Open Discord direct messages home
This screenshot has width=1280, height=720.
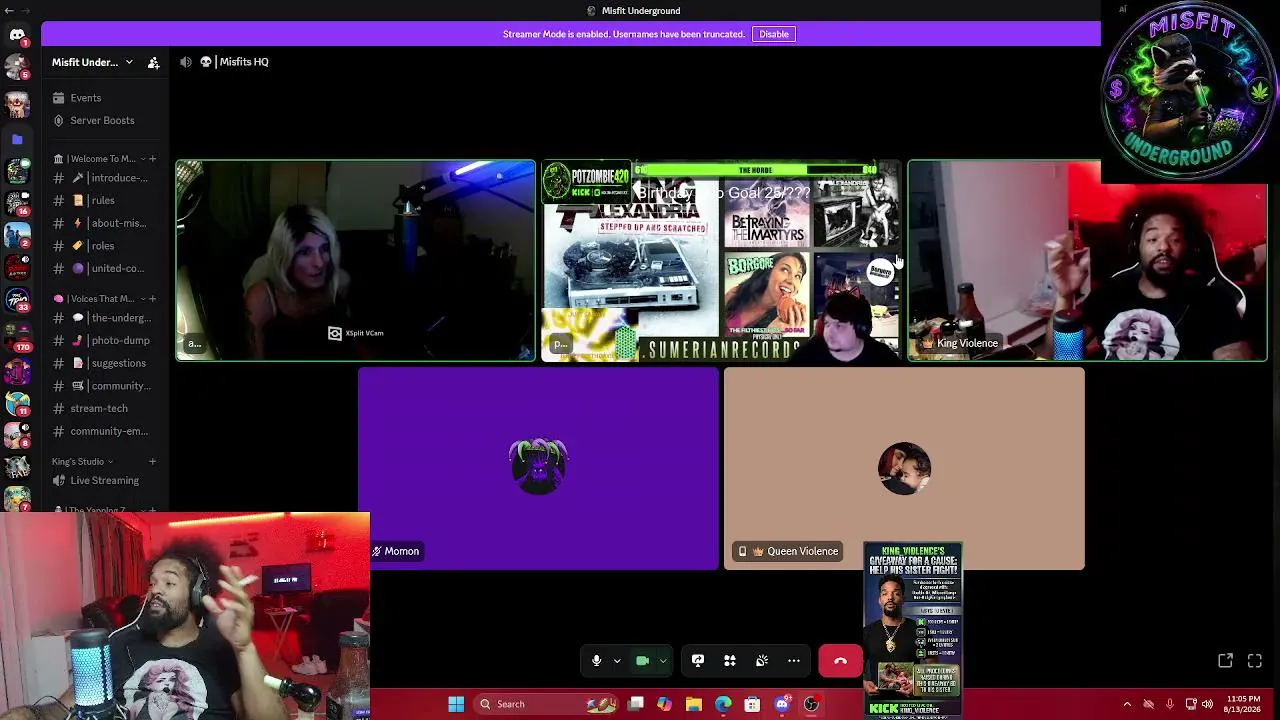pos(17,35)
